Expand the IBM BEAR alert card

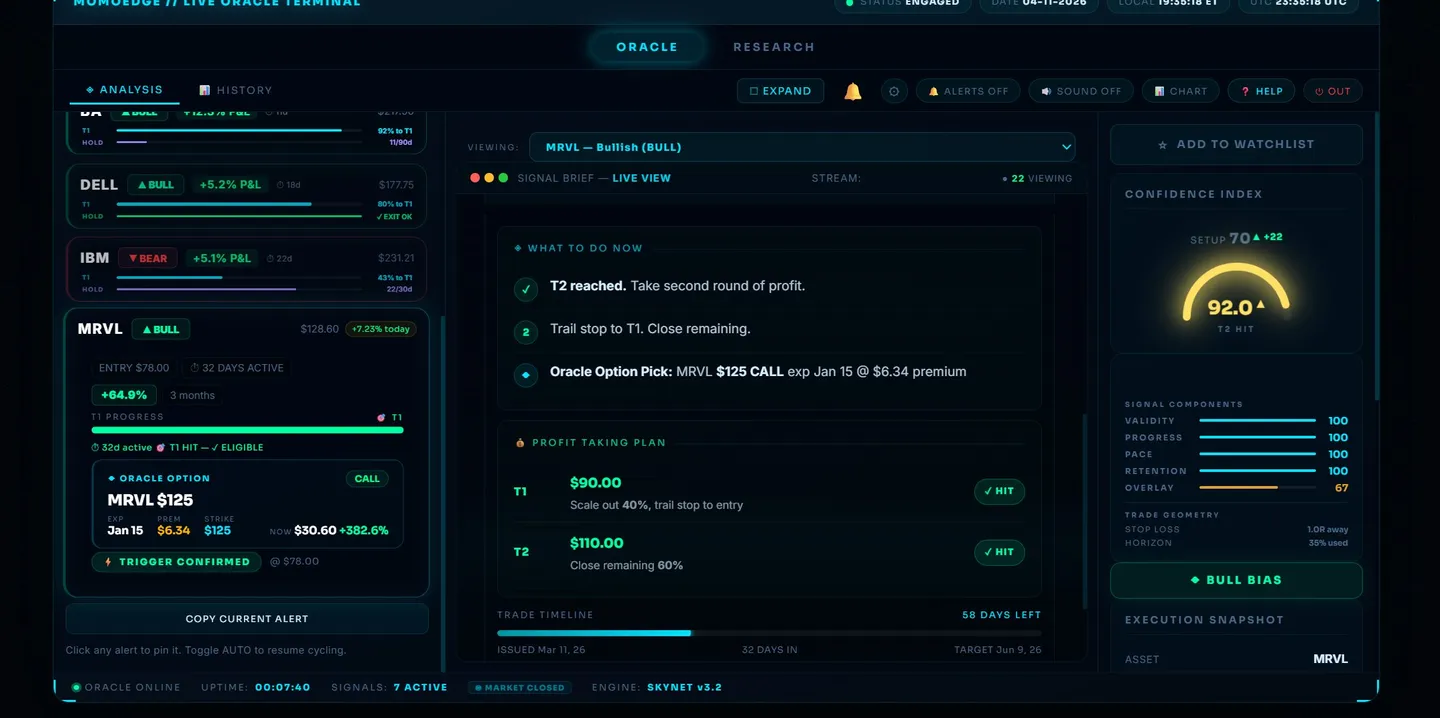[x=245, y=268]
